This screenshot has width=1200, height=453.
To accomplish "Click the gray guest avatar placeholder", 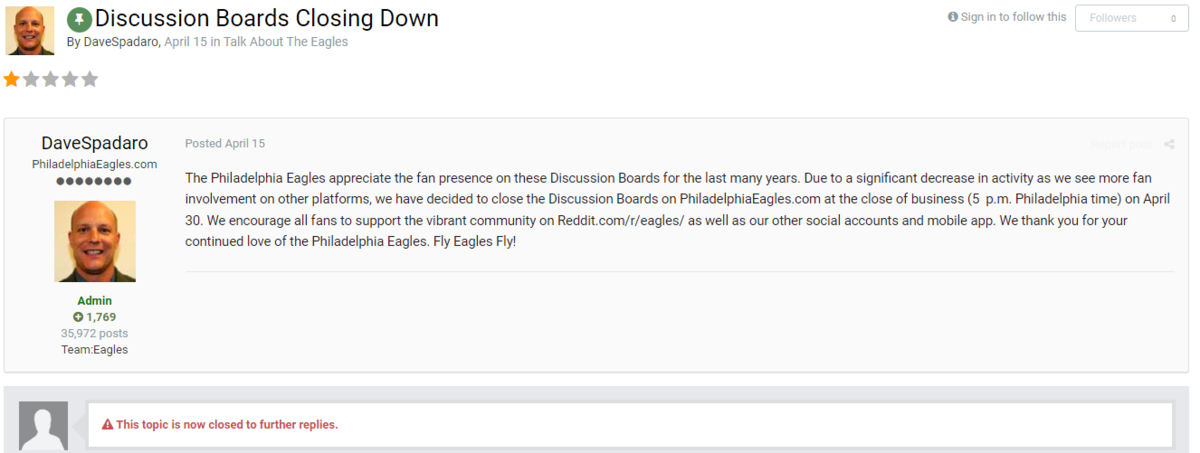I will click(x=44, y=426).
